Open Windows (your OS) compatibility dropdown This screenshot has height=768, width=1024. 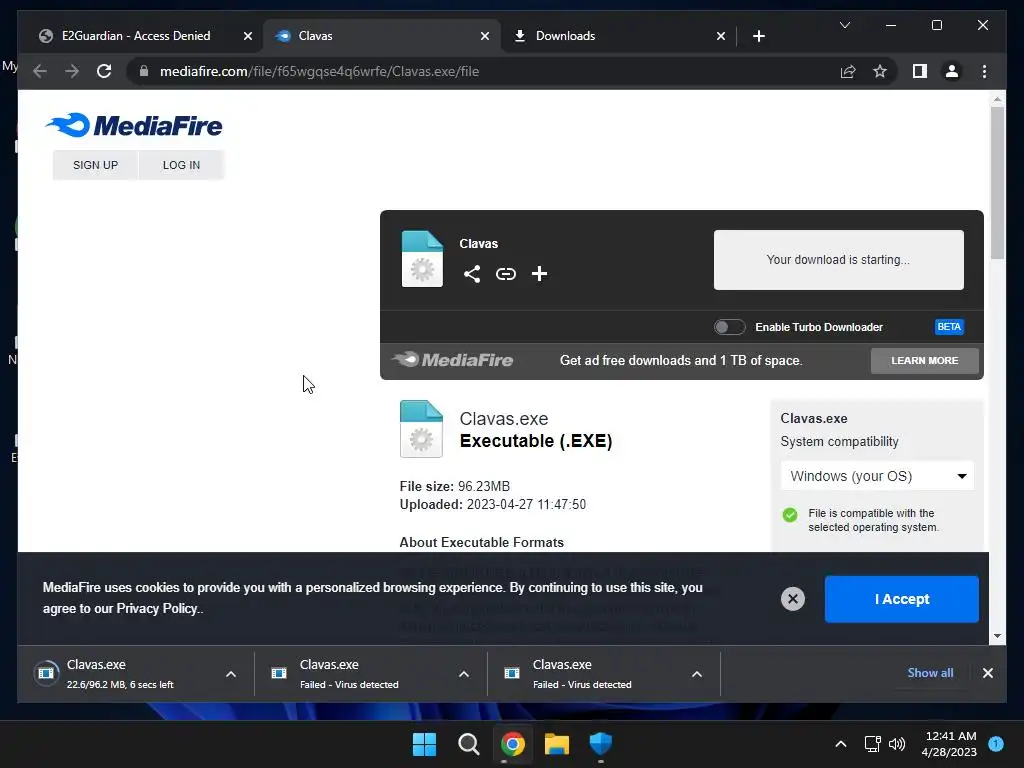pyautogui.click(x=877, y=476)
